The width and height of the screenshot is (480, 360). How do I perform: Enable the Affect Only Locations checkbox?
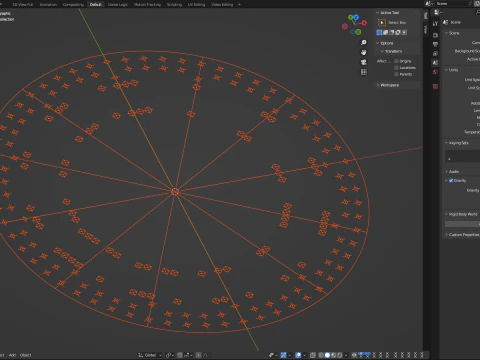396,68
